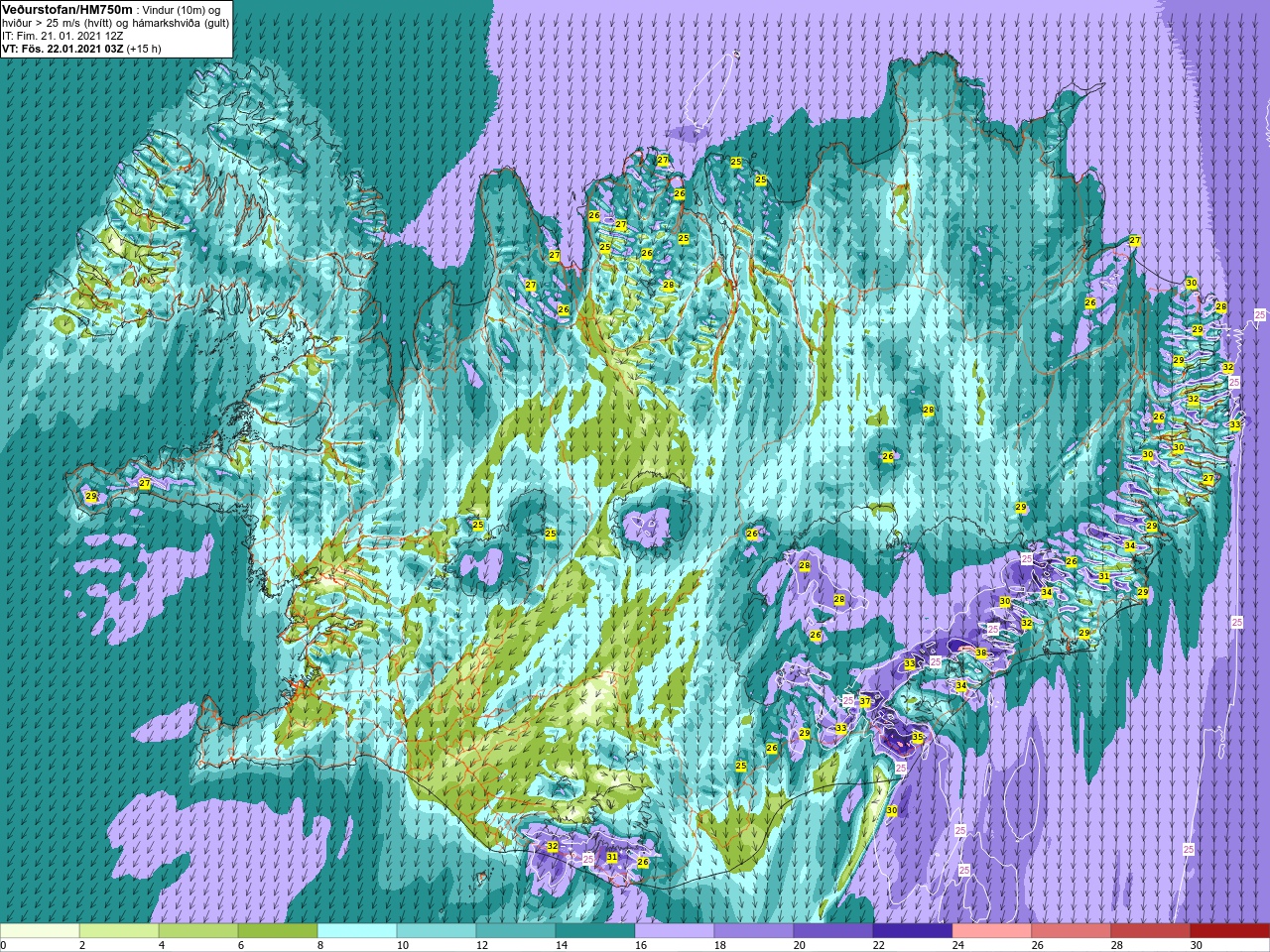Image resolution: width=1270 pixels, height=952 pixels.
Task: Click the legend tick label '0'
Action: click(3, 945)
